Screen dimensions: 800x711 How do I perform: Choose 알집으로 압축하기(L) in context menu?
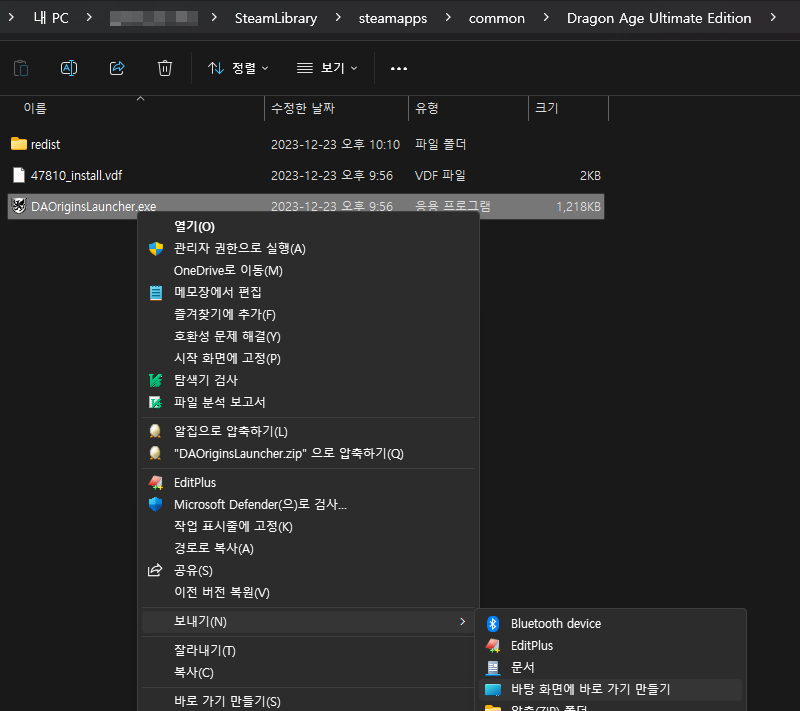click(309, 431)
